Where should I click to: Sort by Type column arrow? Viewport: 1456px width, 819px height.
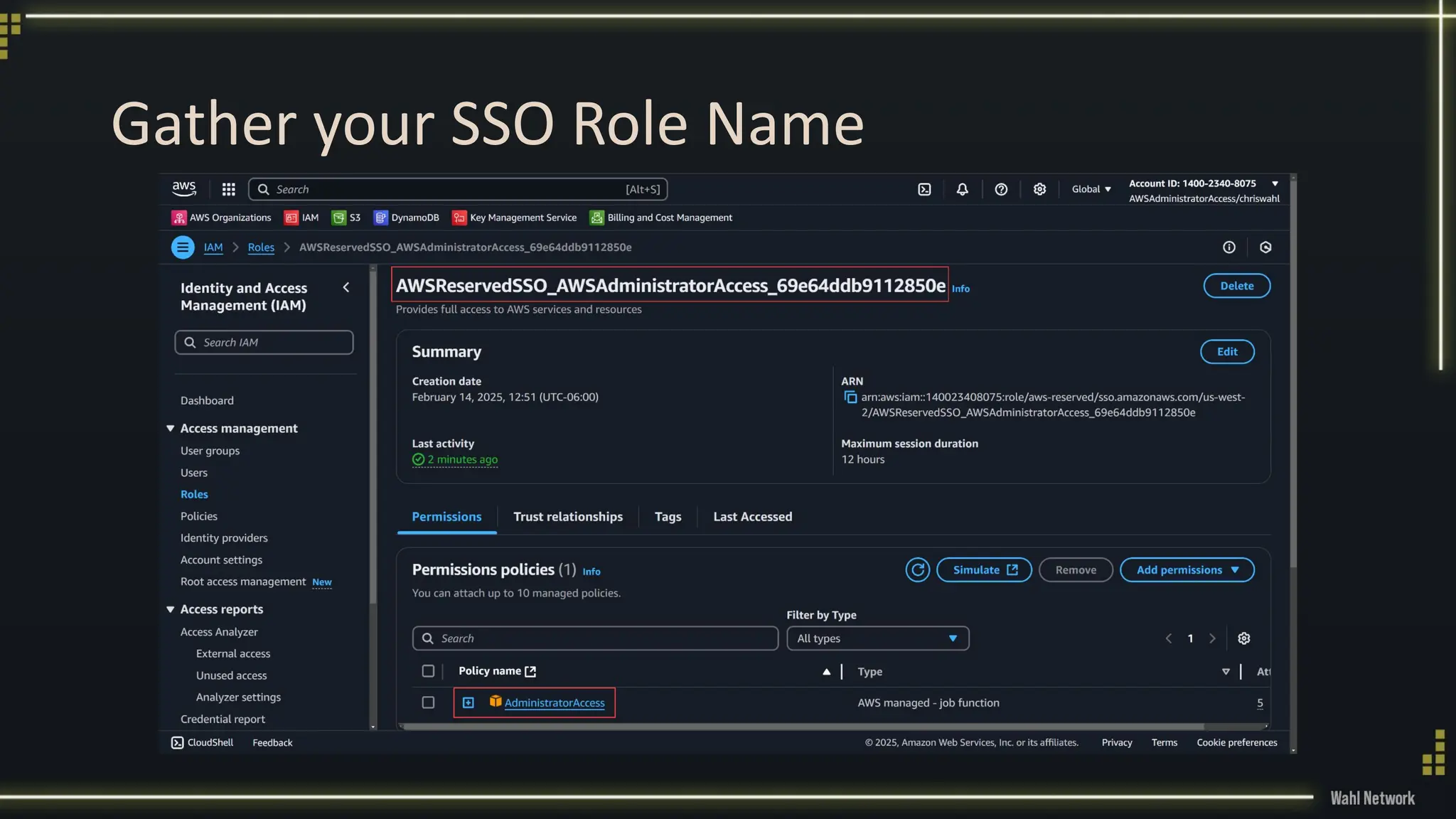tap(1226, 671)
